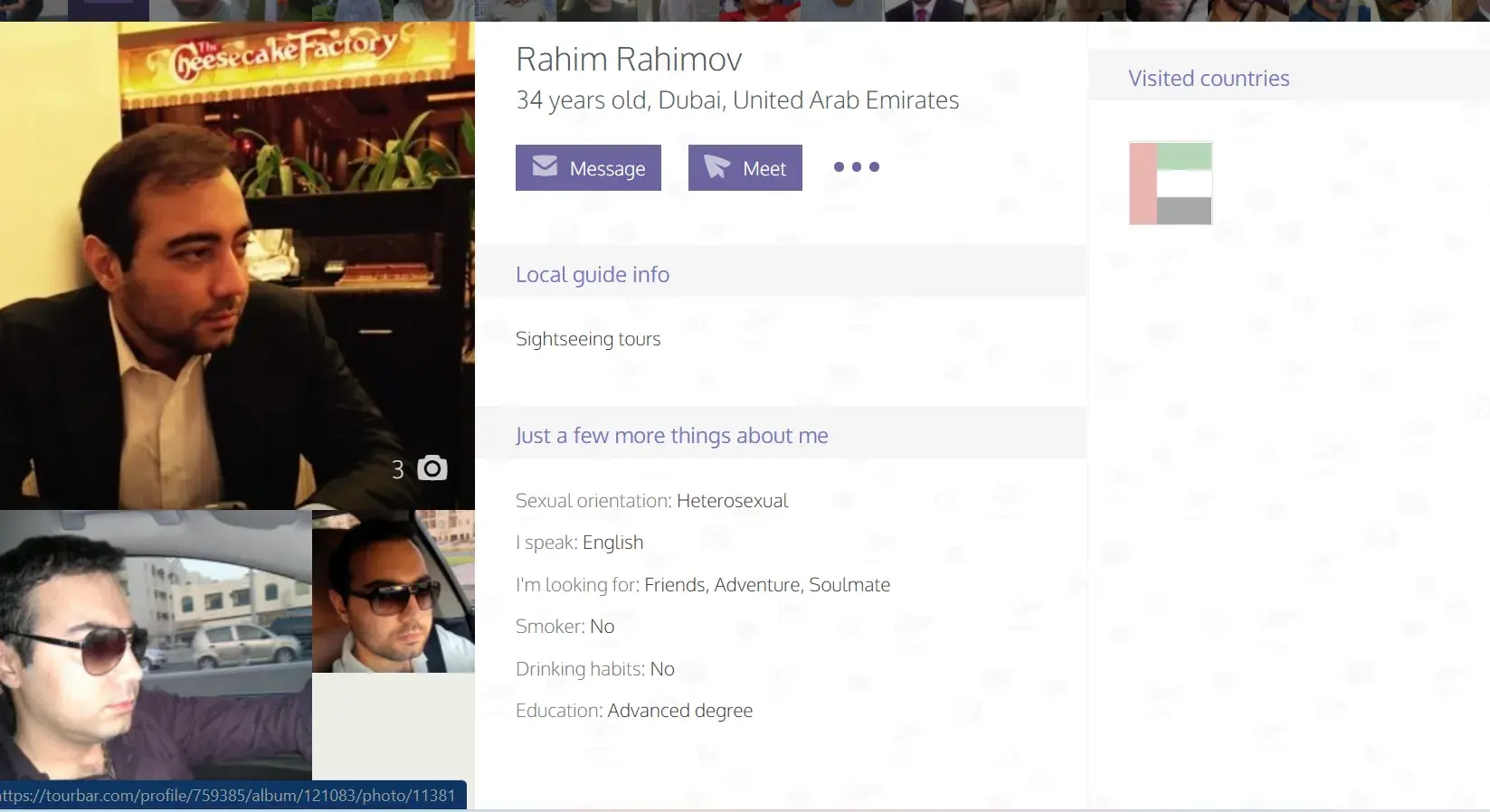The height and width of the screenshot is (812, 1490).
Task: Open the three-dot more options menu
Action: point(856,167)
